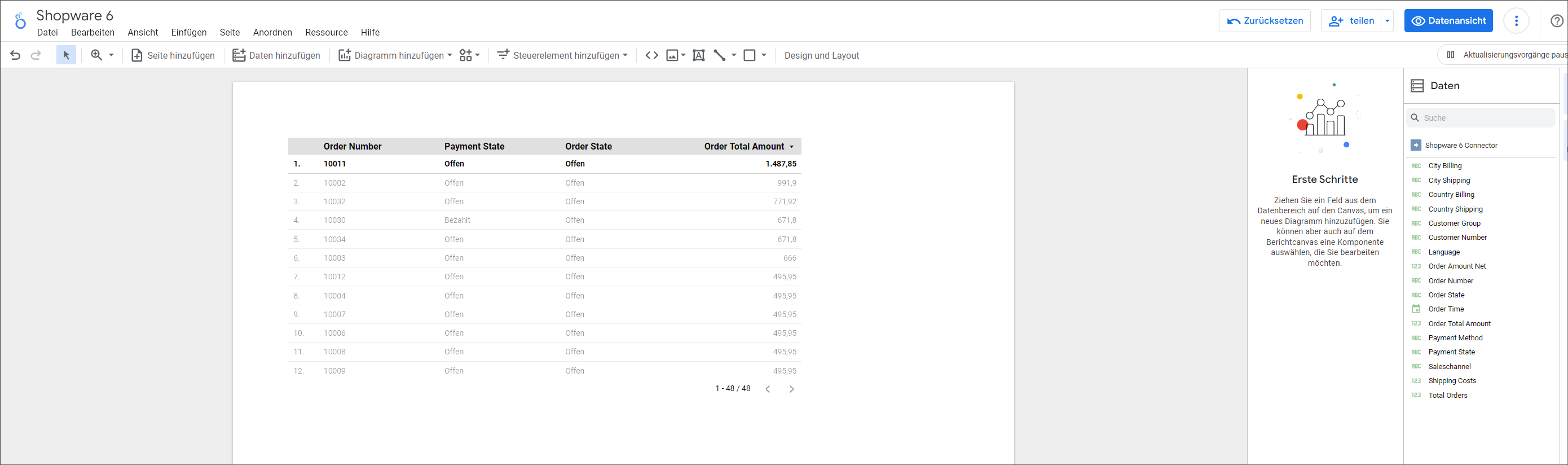The height and width of the screenshot is (465, 1568).
Task: Open the Anordnen menu
Action: (x=272, y=32)
